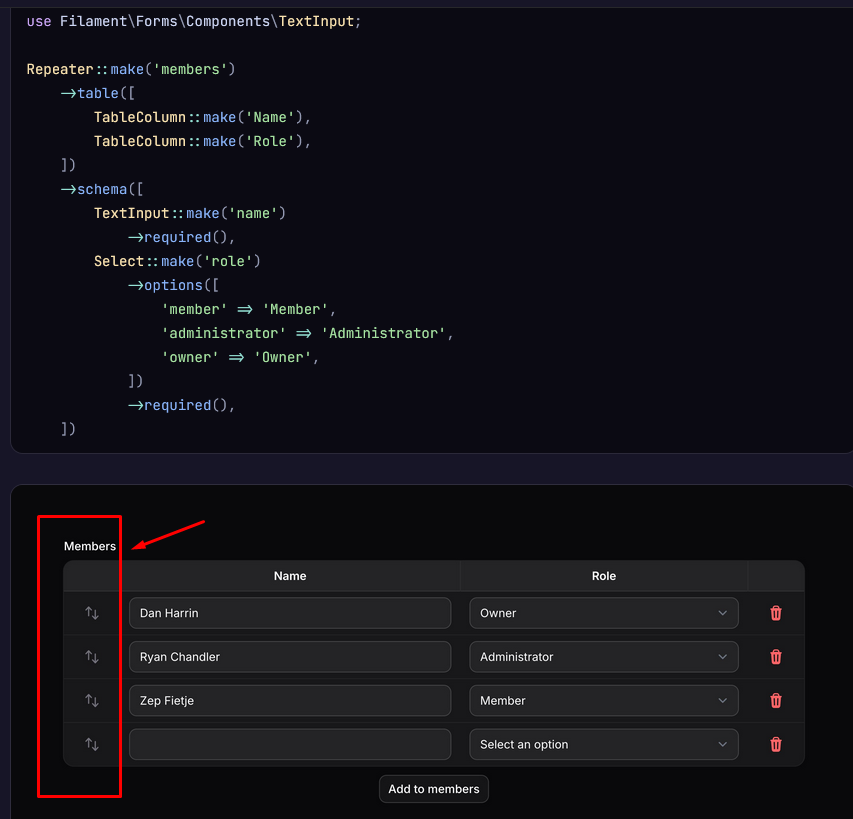Click the 'administrator' => 'Administrator' code line
The image size is (853, 819).
[x=307, y=333]
